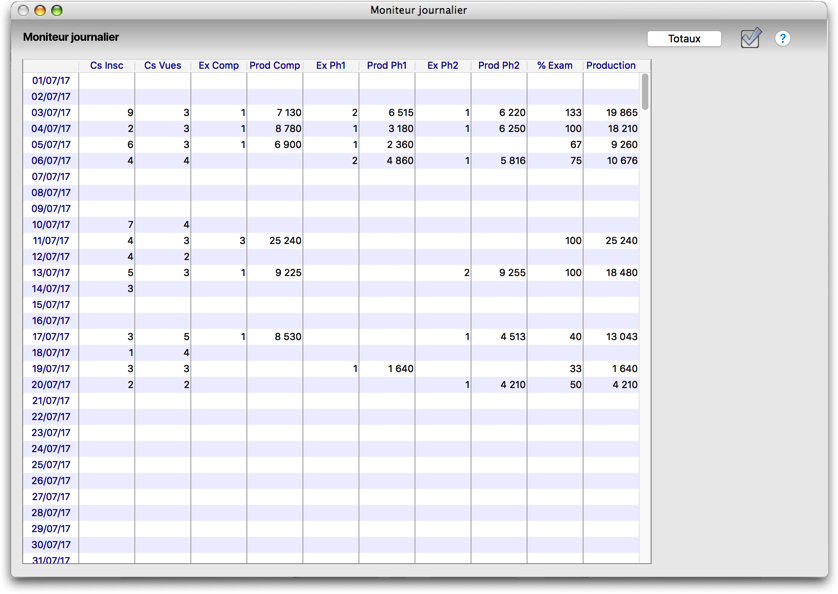Select the 30/07/17 date row
838x594 pixels.
(x=331, y=545)
